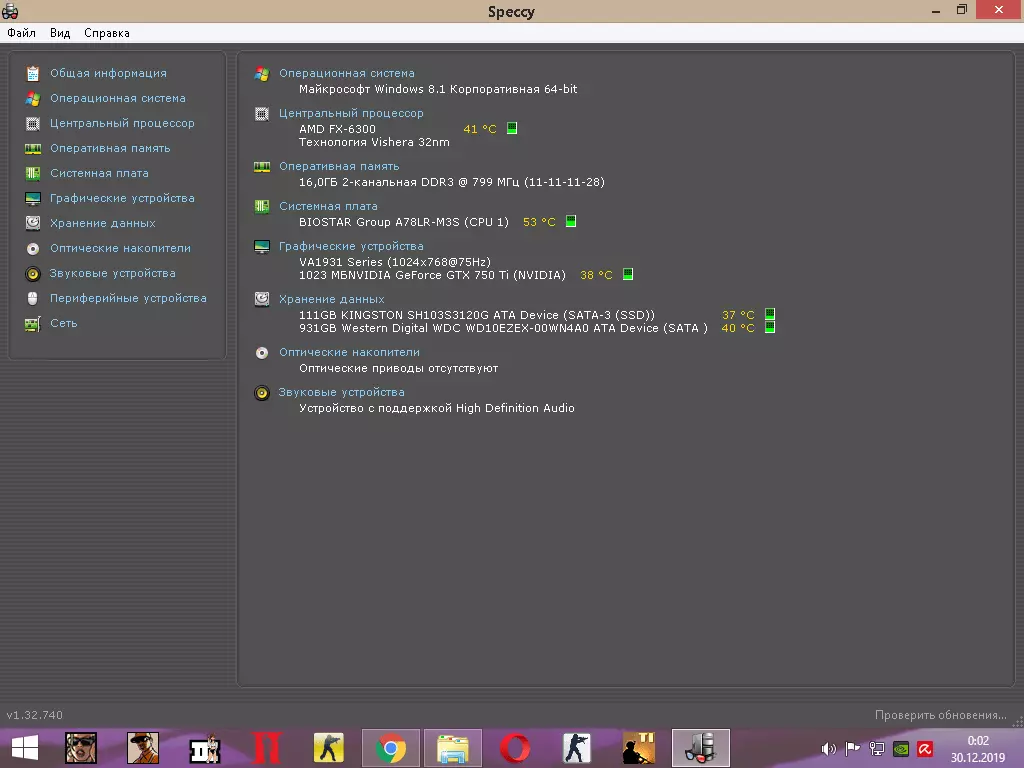Open the Справка menu
The image size is (1024, 768).
[107, 33]
